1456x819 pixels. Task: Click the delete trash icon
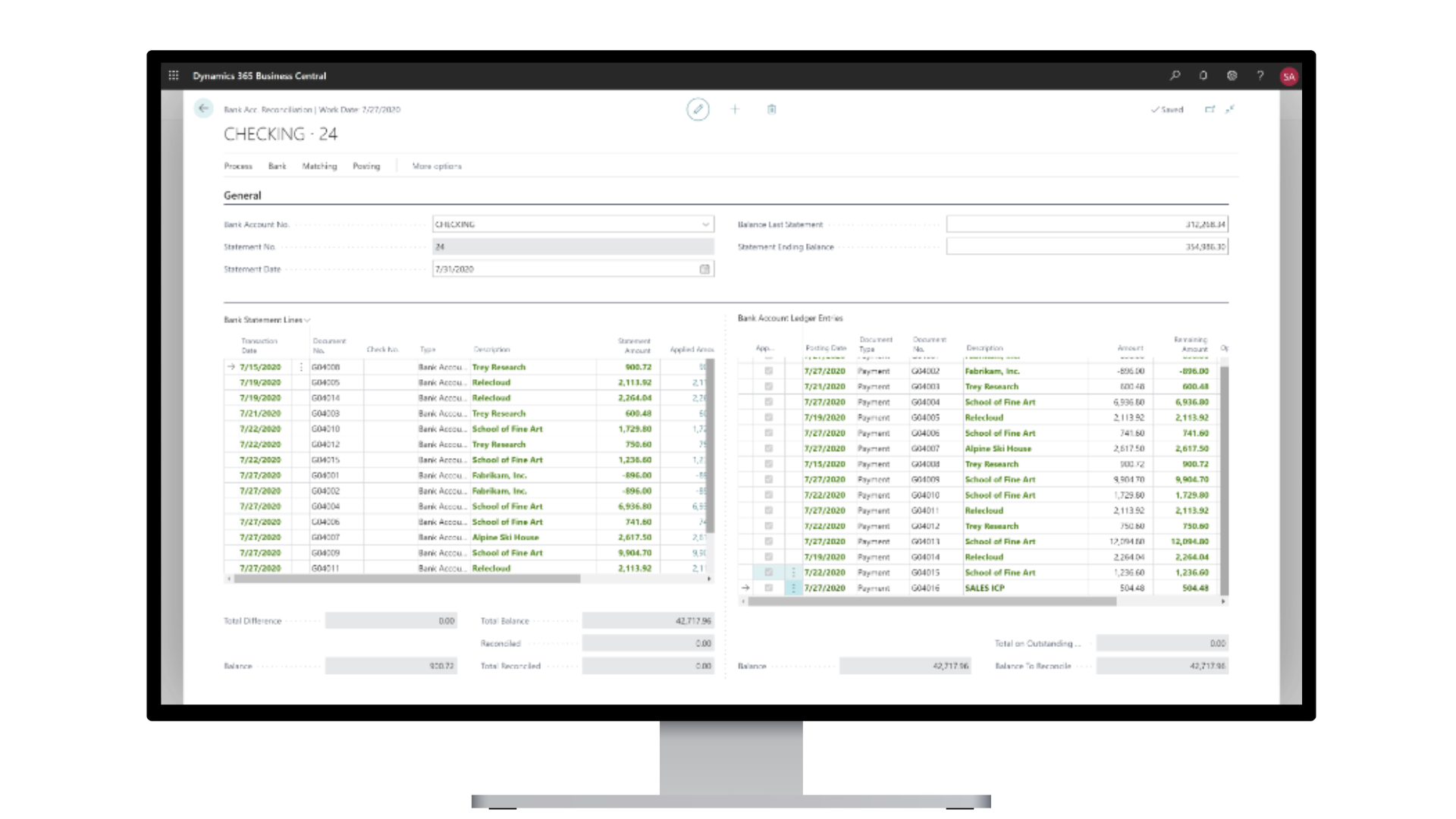click(x=771, y=109)
